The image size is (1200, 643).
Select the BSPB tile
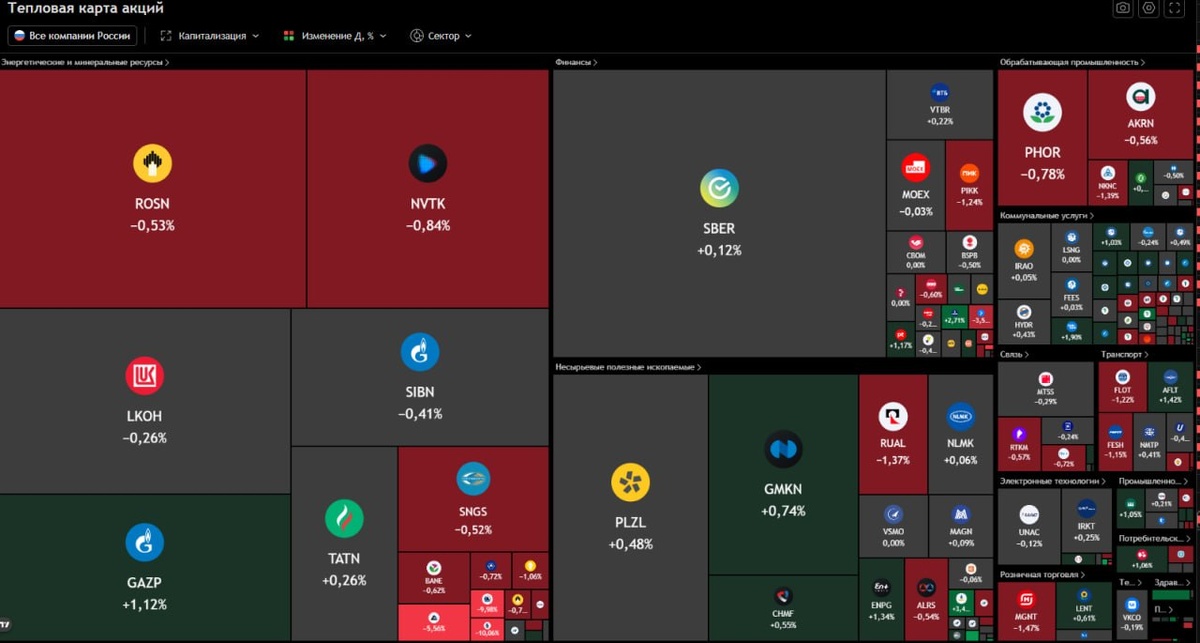pos(970,253)
